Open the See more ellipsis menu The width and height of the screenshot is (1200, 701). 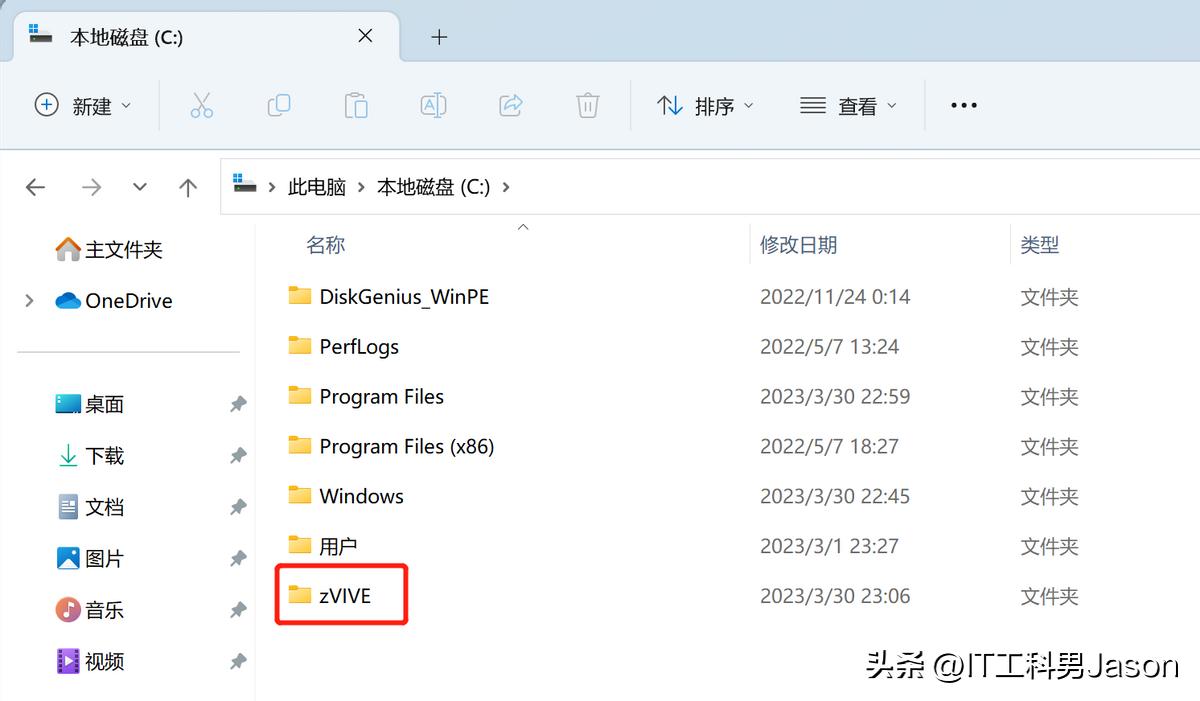(x=963, y=105)
